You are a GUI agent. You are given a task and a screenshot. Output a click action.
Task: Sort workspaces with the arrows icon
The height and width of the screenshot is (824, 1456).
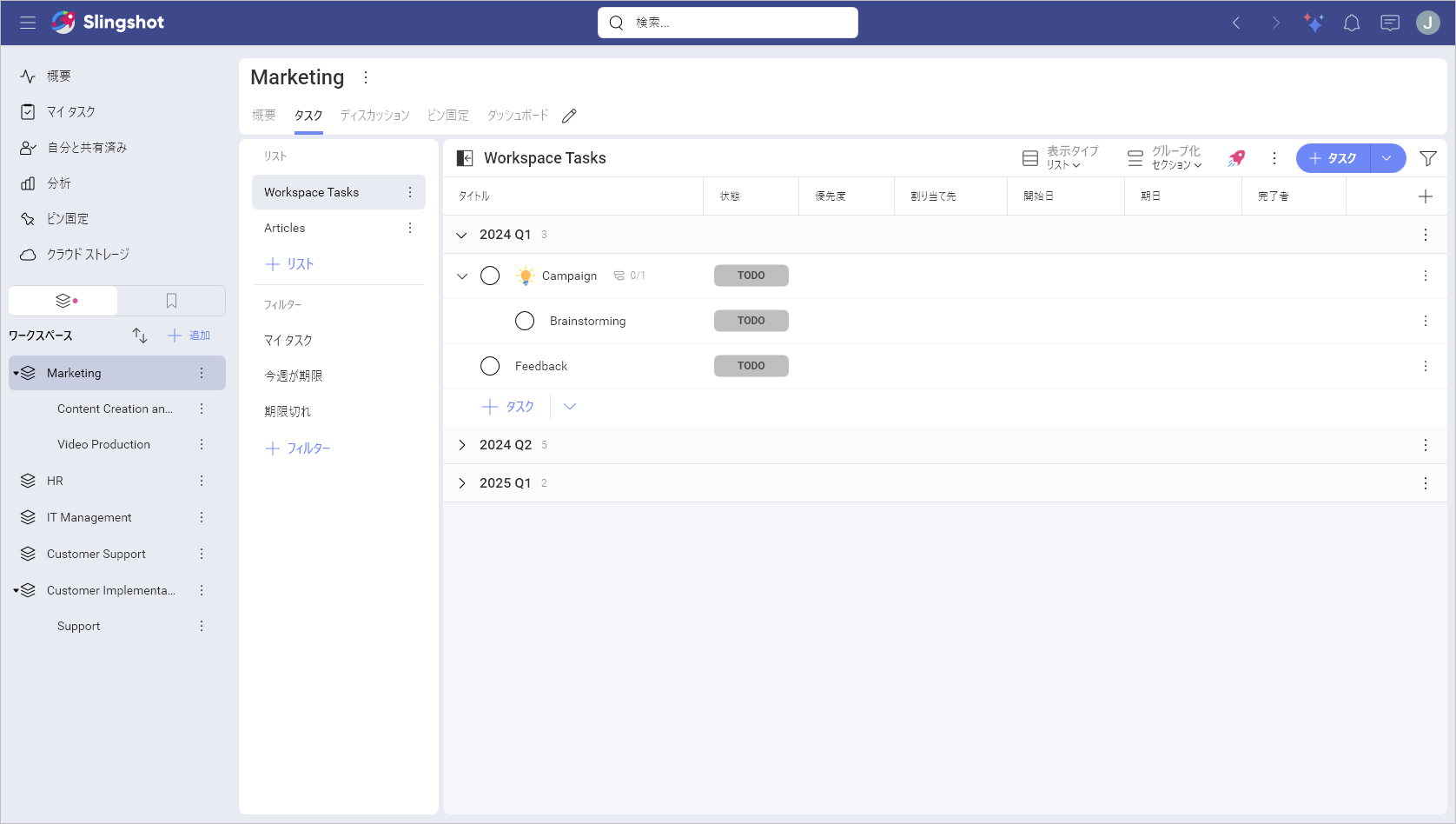[140, 336]
